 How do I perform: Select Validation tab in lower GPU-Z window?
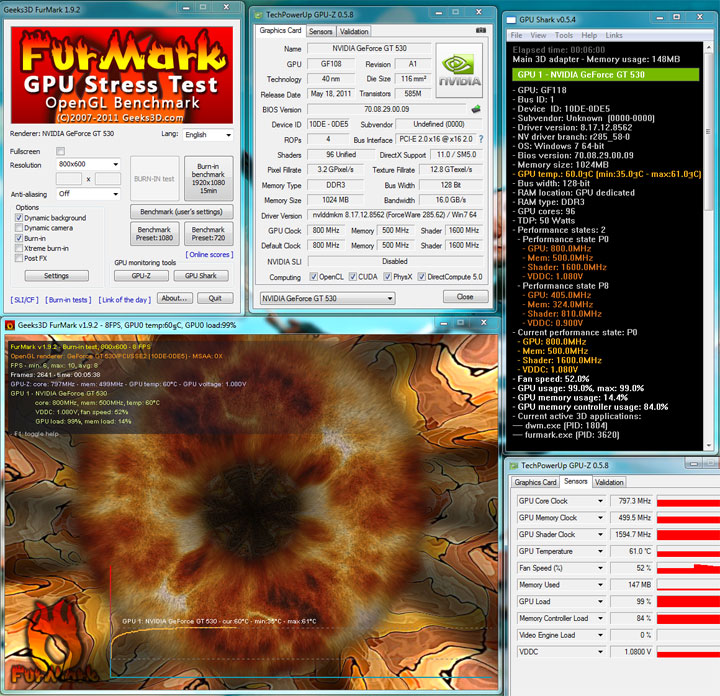[609, 482]
